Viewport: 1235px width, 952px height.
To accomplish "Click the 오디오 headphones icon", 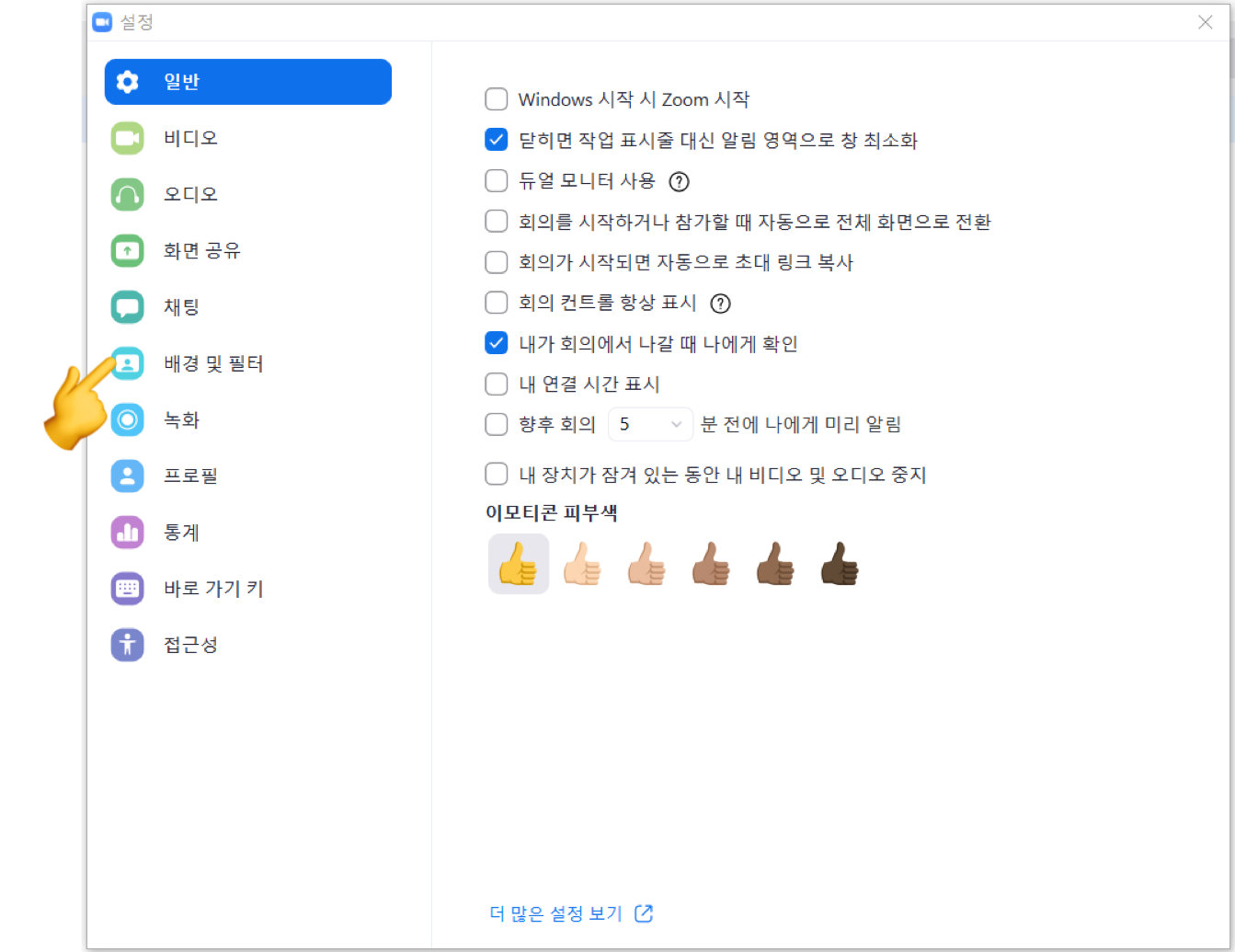I will (128, 194).
